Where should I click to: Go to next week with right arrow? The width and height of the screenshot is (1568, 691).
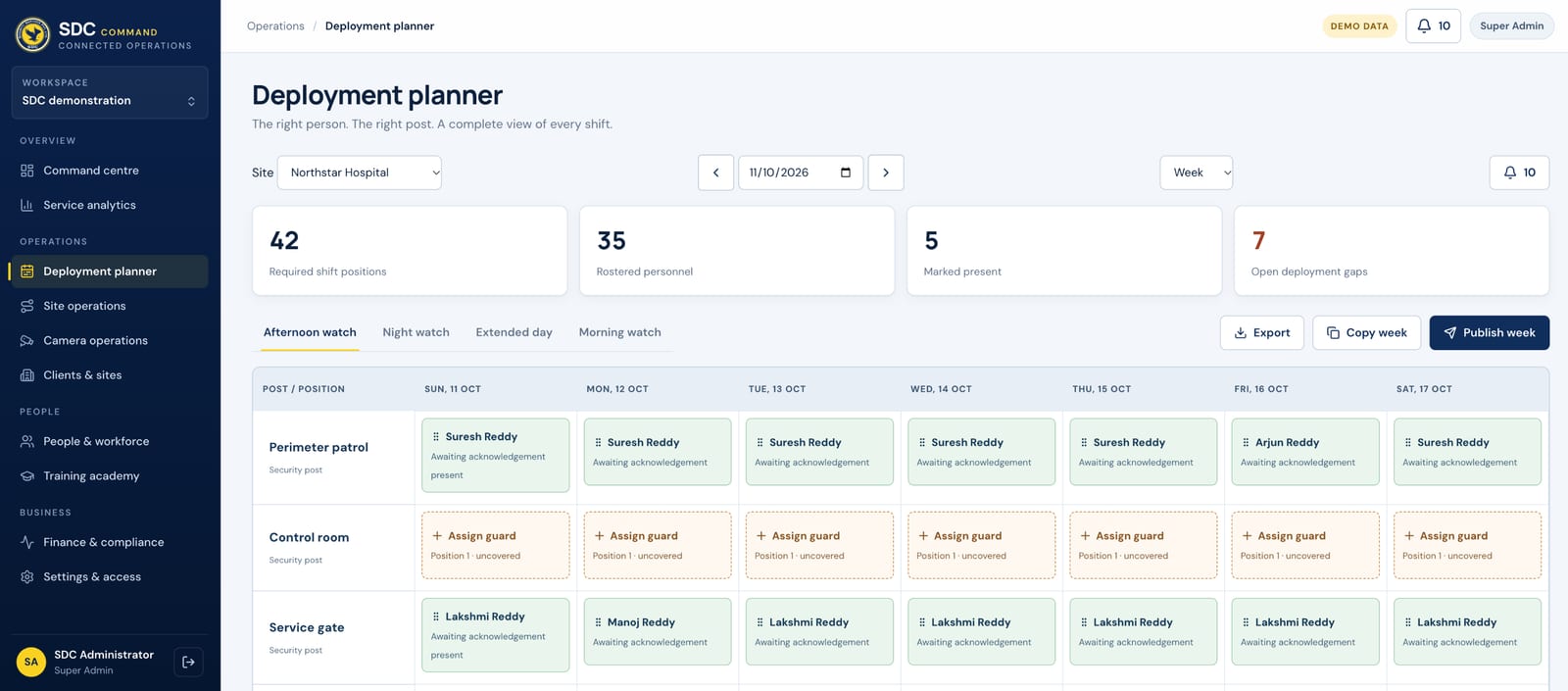tap(886, 173)
